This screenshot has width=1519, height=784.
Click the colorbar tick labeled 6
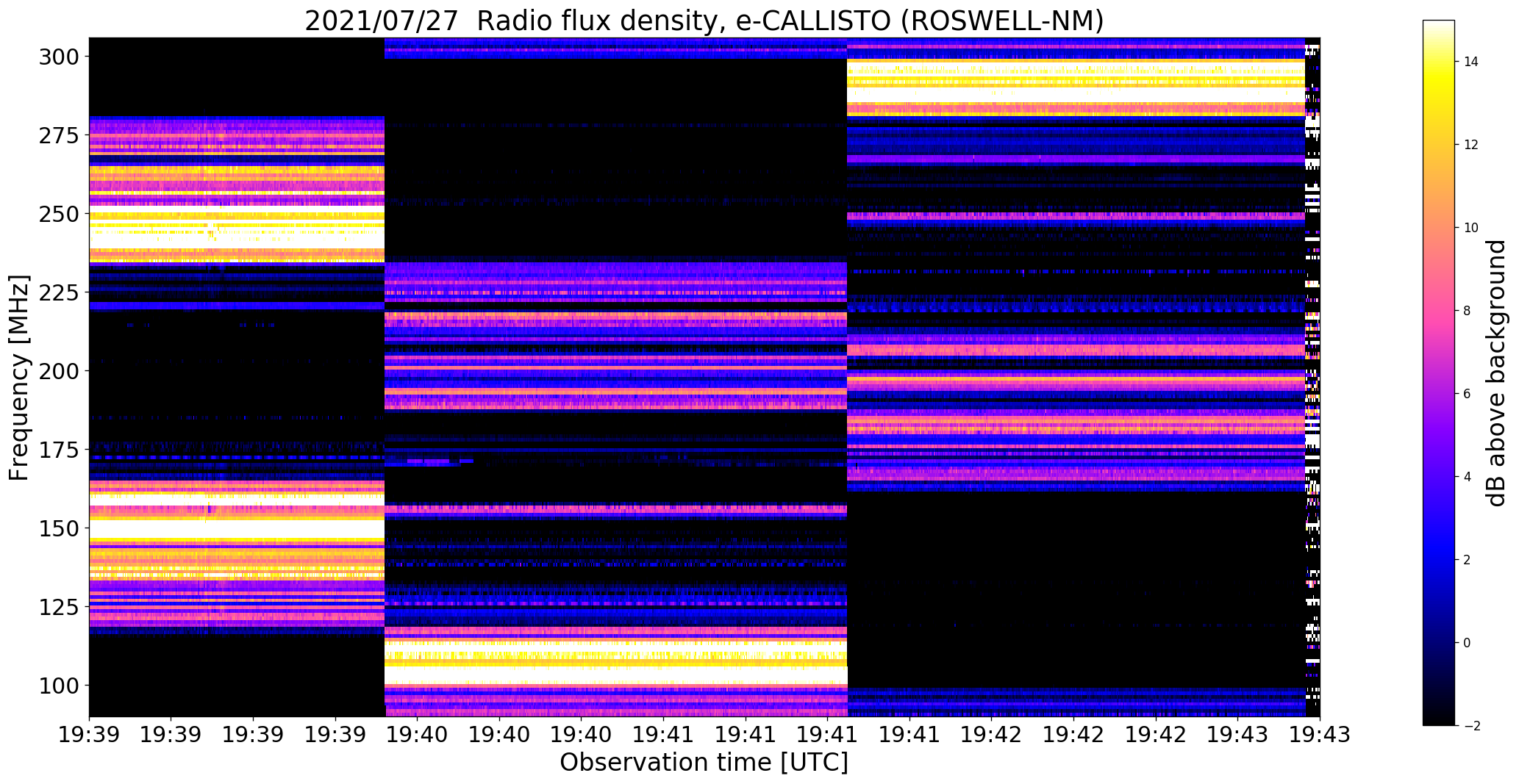click(x=1467, y=394)
